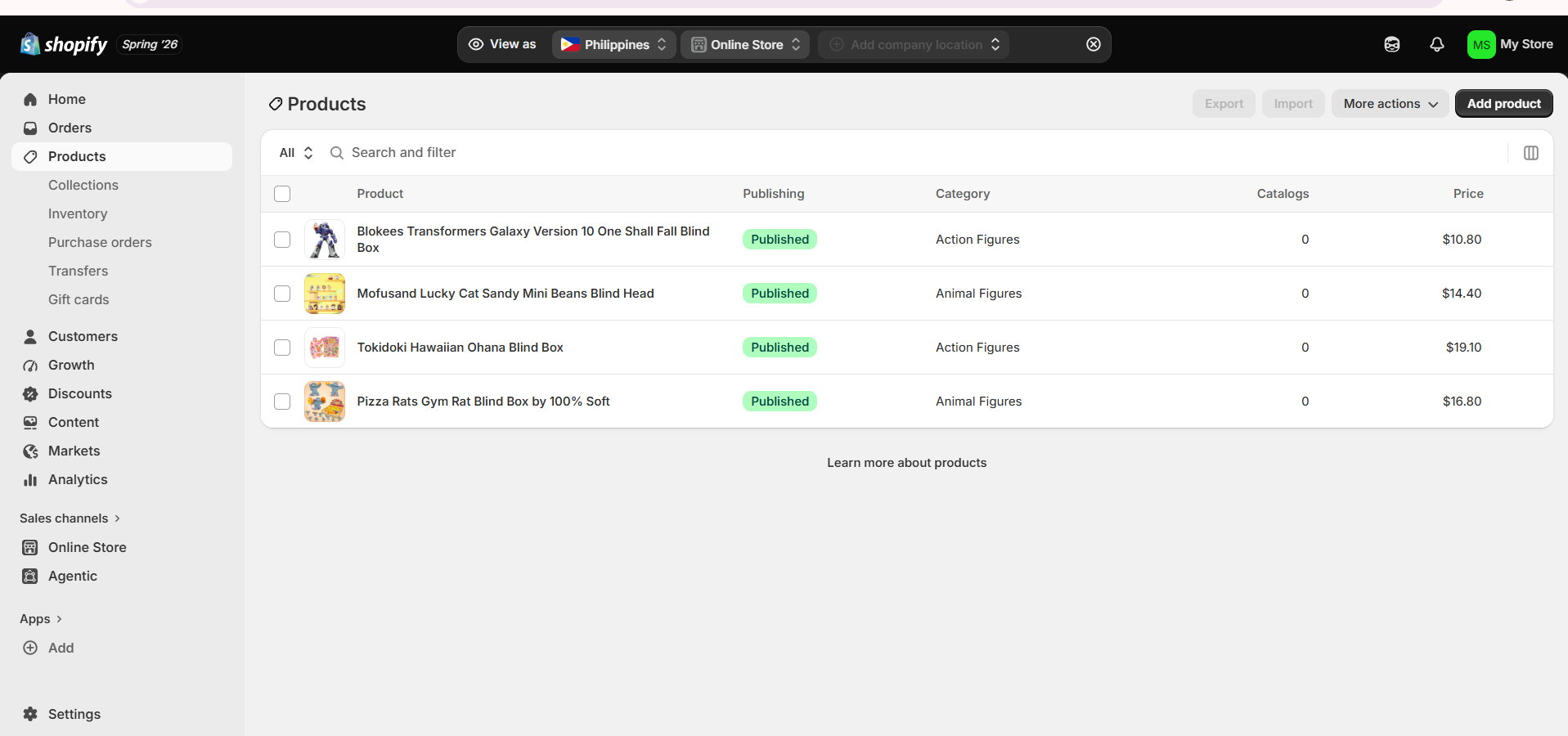Click the Blokees Transformers product thumbnail
The width and height of the screenshot is (1568, 736).
(x=325, y=240)
